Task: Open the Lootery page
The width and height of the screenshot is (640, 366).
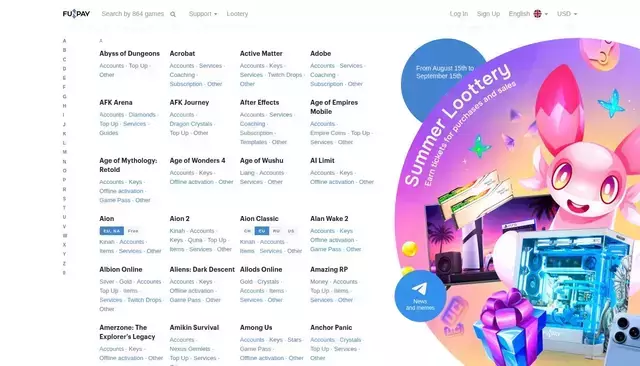Action: 237,14
